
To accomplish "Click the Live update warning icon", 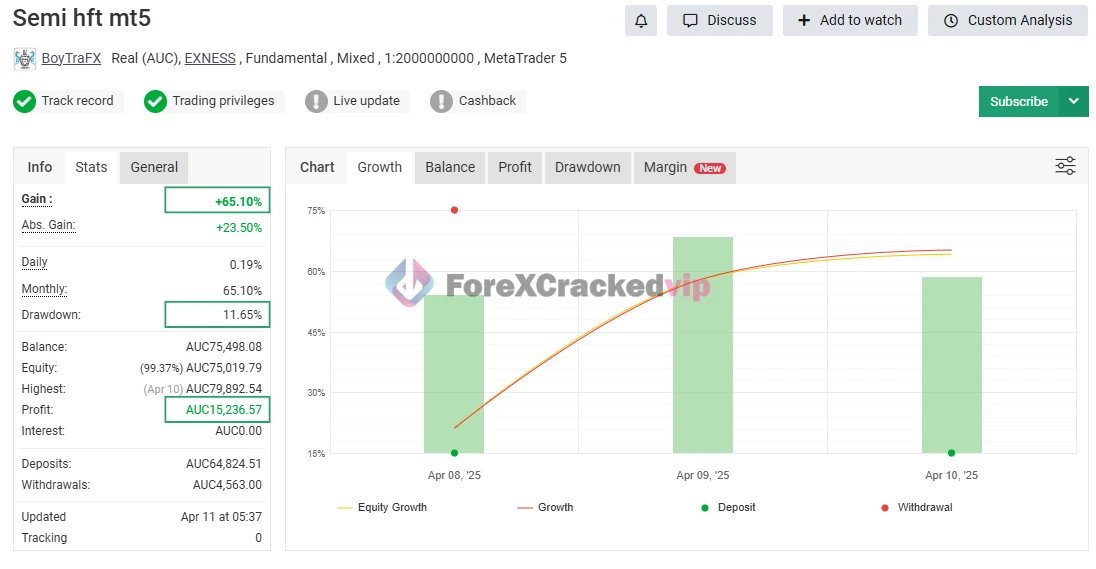I will click(316, 101).
